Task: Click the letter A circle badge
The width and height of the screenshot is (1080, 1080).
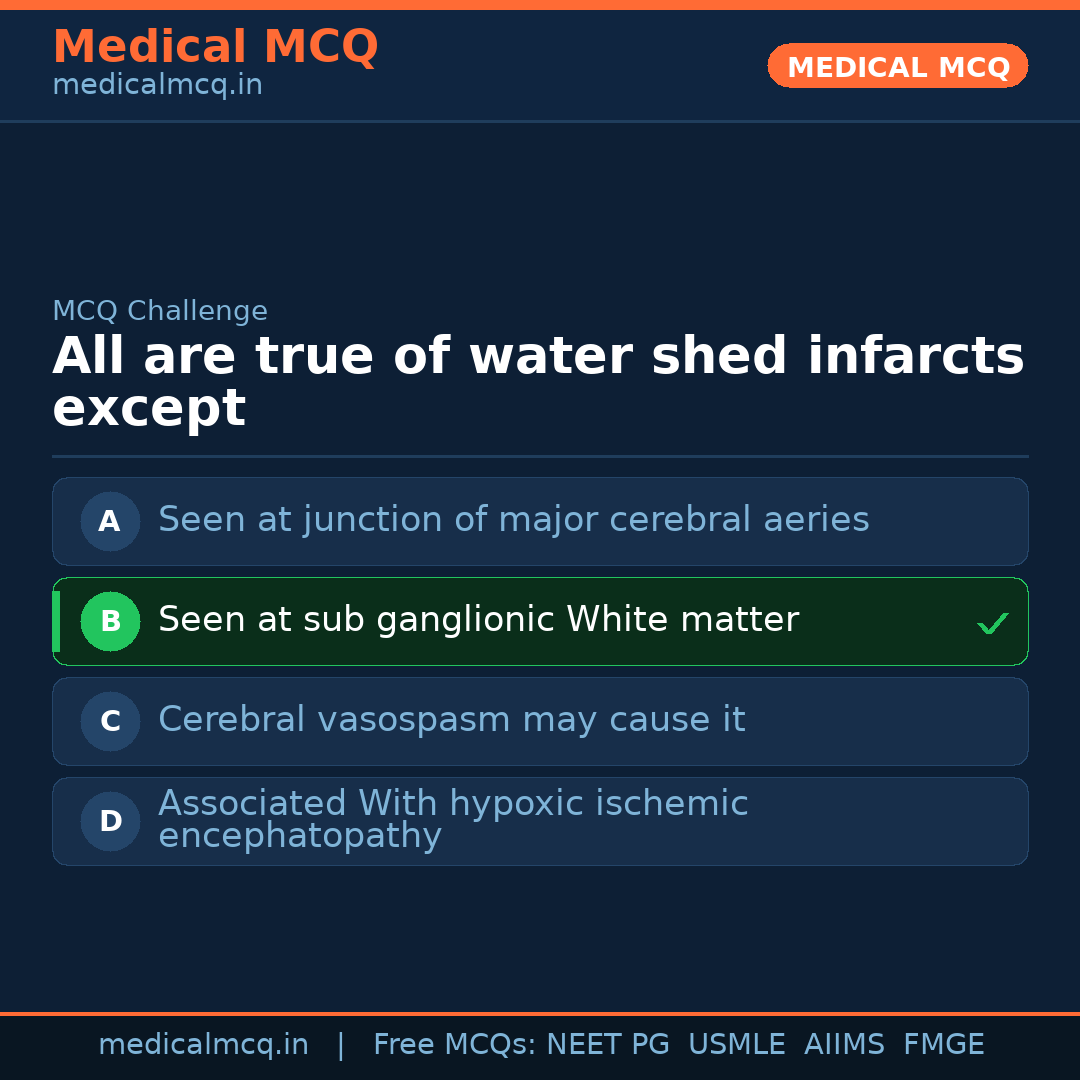Action: point(110,521)
